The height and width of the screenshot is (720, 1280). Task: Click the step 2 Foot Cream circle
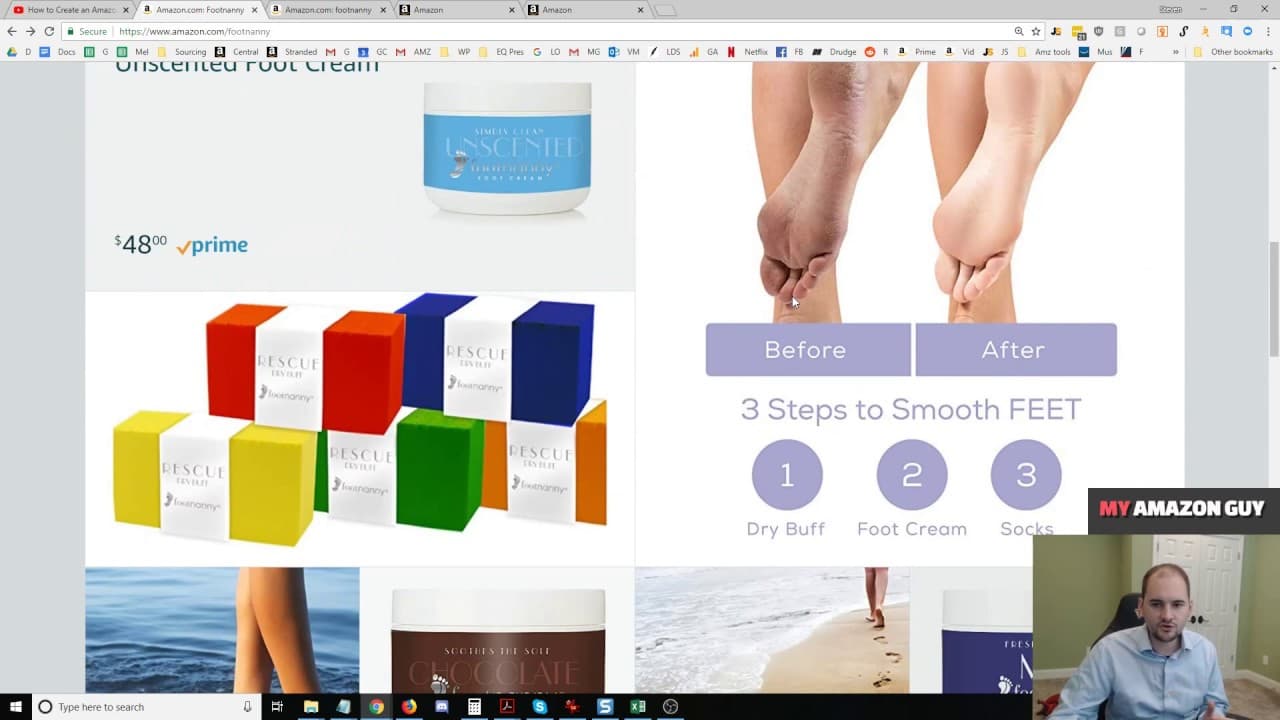(912, 475)
